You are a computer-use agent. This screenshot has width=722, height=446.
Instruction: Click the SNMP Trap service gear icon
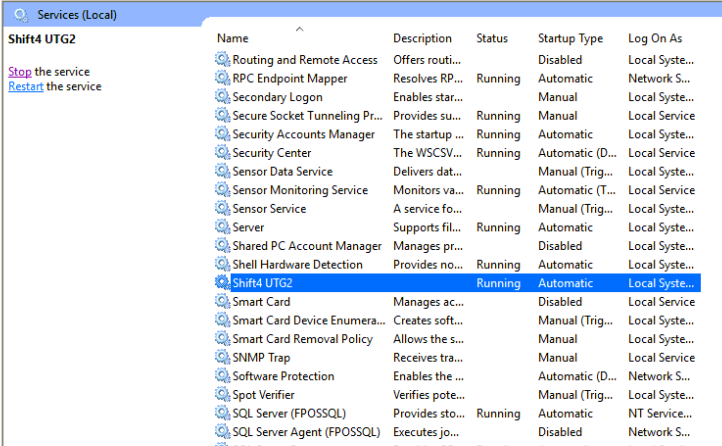click(x=222, y=358)
